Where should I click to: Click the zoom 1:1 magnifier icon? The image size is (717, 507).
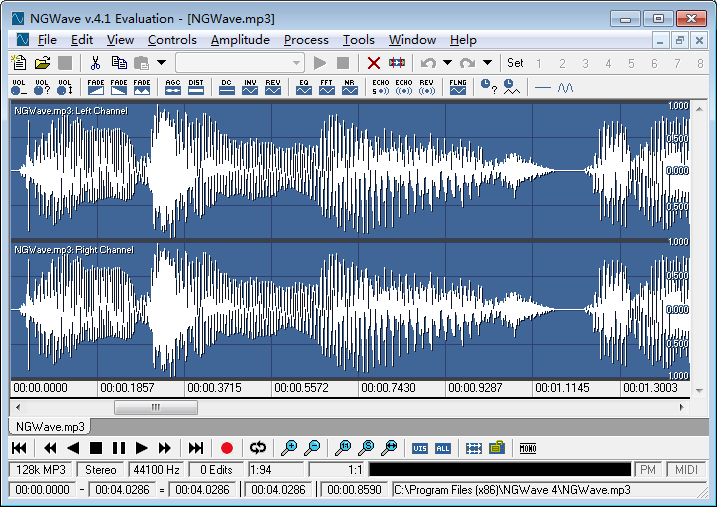343,448
